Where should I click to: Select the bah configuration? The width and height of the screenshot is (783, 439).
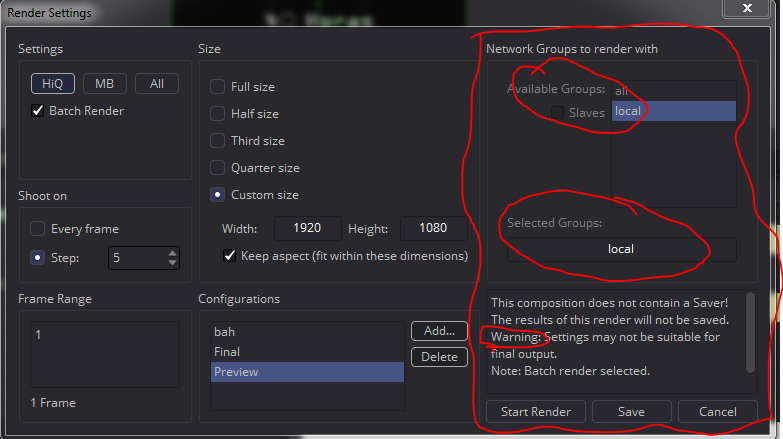(x=307, y=332)
